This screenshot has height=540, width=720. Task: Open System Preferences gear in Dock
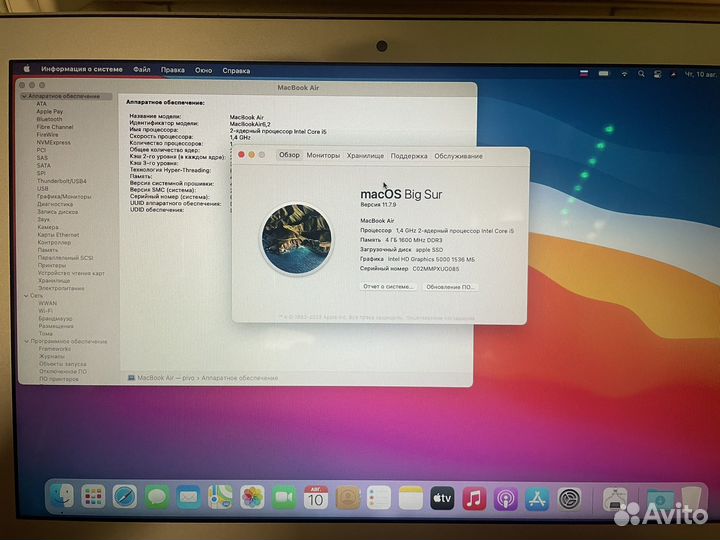[569, 499]
